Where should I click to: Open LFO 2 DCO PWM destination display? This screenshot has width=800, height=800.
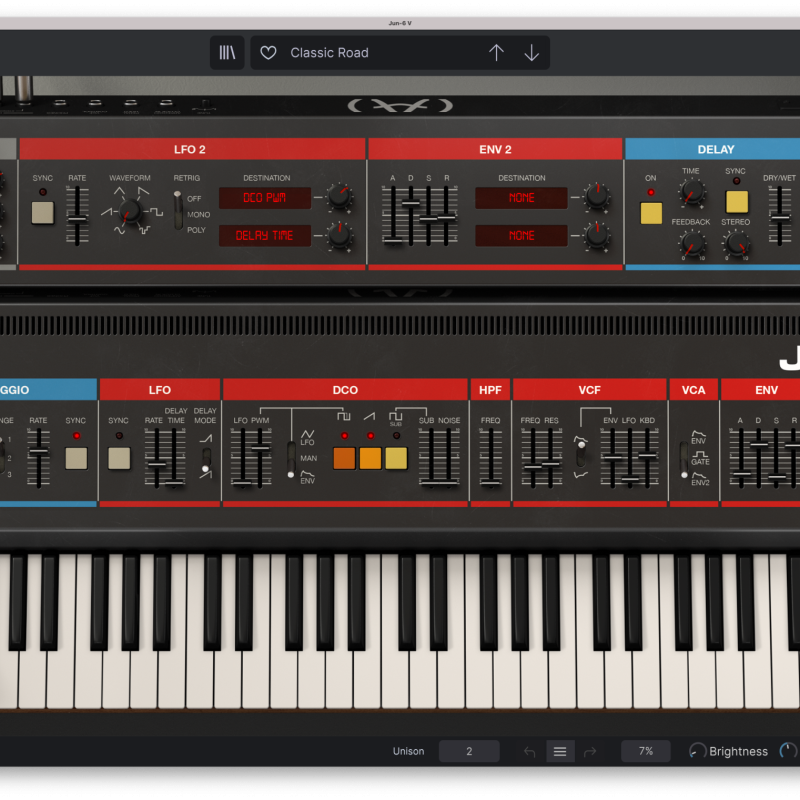click(265, 198)
